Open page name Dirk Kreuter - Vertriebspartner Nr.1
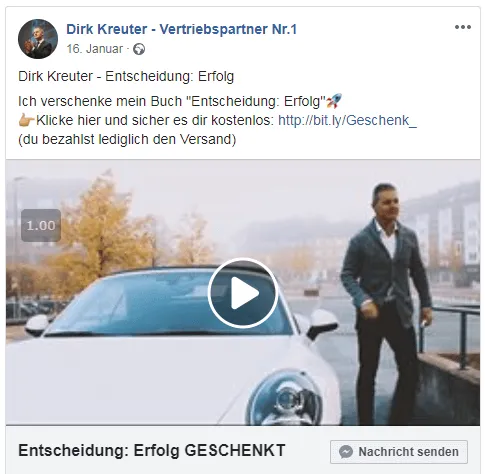Image resolution: width=485 pixels, height=474 pixels. pos(181,29)
